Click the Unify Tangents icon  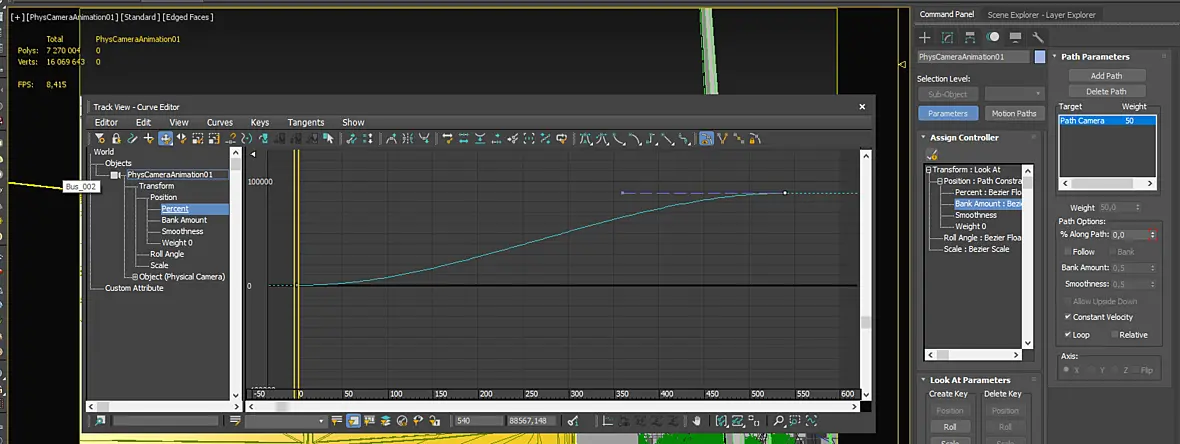tap(738, 138)
